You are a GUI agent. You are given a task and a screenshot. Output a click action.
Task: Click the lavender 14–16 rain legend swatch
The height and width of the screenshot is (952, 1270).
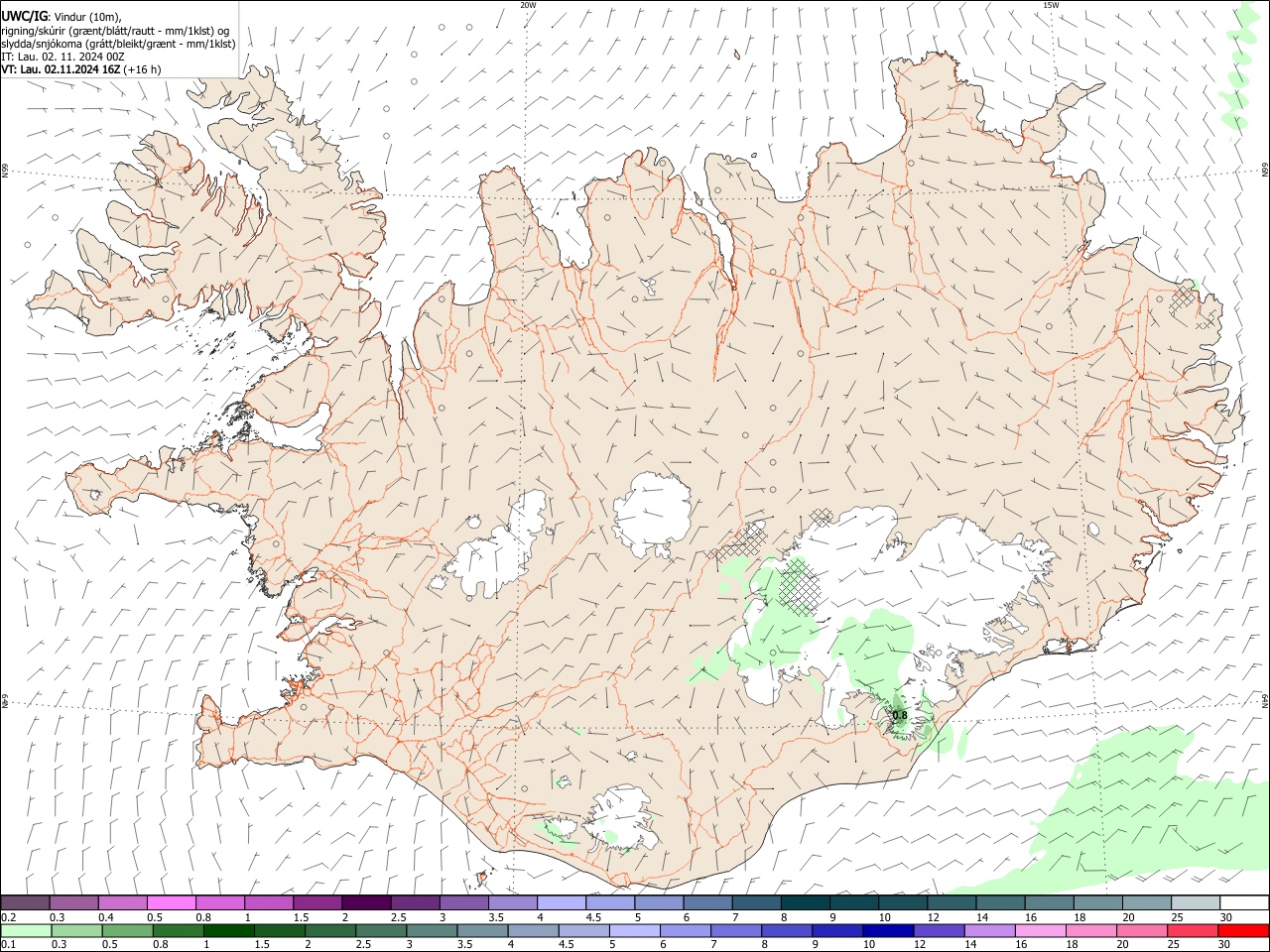989,930
